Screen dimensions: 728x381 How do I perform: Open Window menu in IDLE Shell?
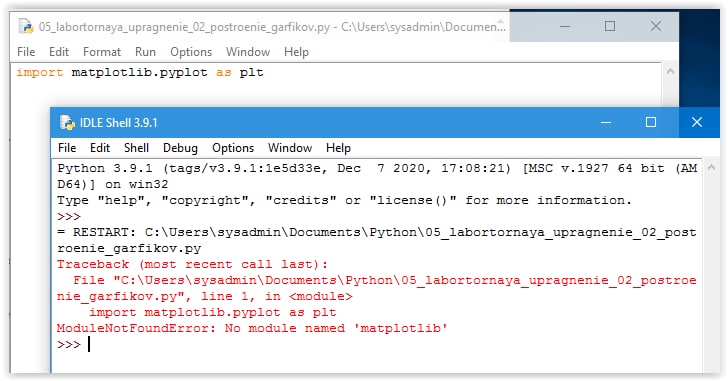pos(290,148)
